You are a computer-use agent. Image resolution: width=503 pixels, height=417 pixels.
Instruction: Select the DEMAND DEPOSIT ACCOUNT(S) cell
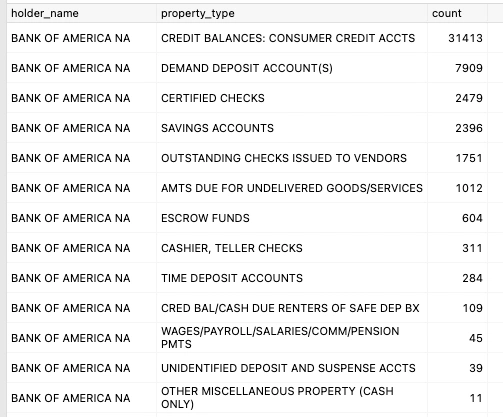pos(292,68)
